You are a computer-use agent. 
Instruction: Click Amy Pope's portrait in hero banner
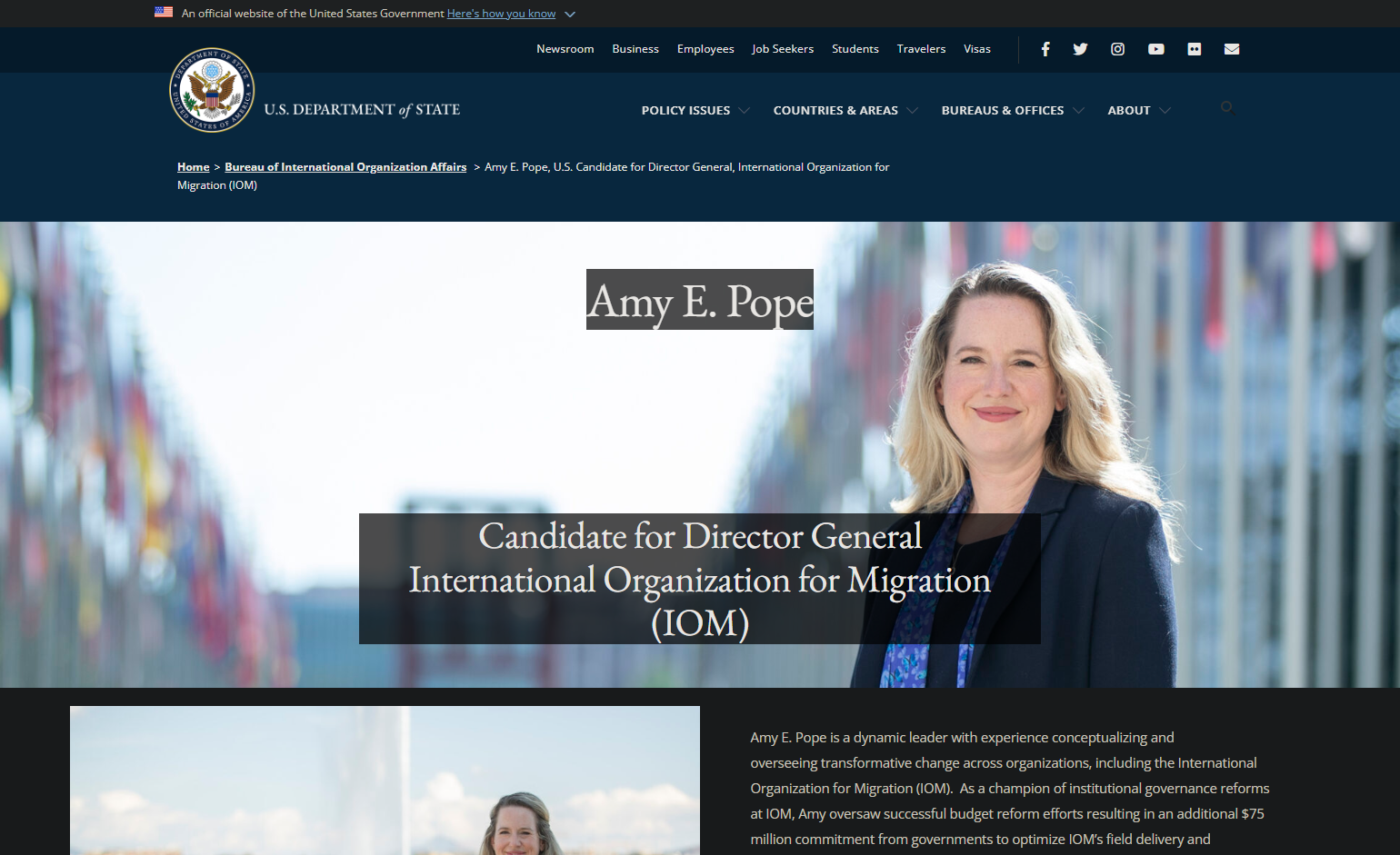click(1018, 472)
